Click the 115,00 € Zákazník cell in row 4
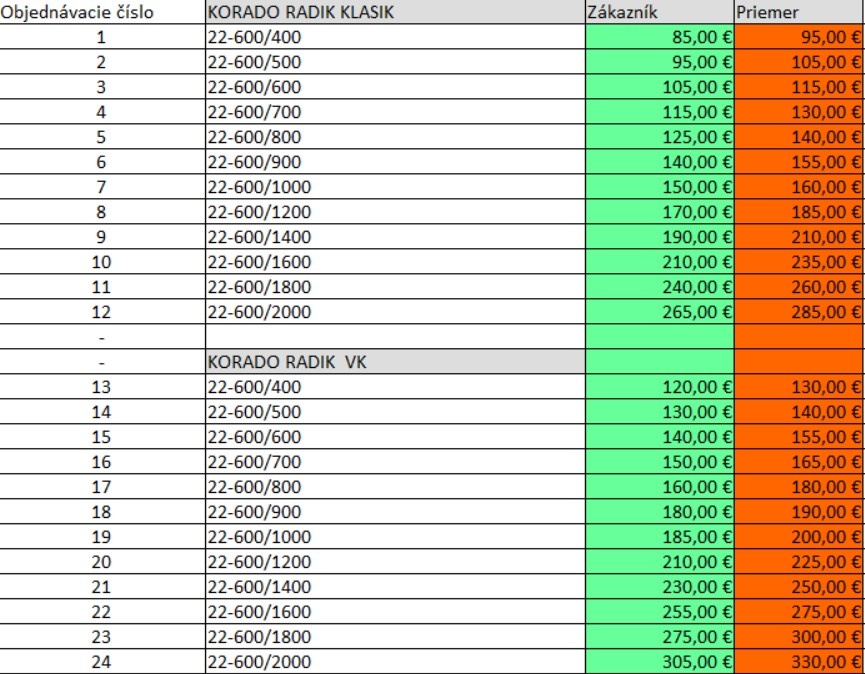This screenshot has height=674, width=865. coord(660,112)
